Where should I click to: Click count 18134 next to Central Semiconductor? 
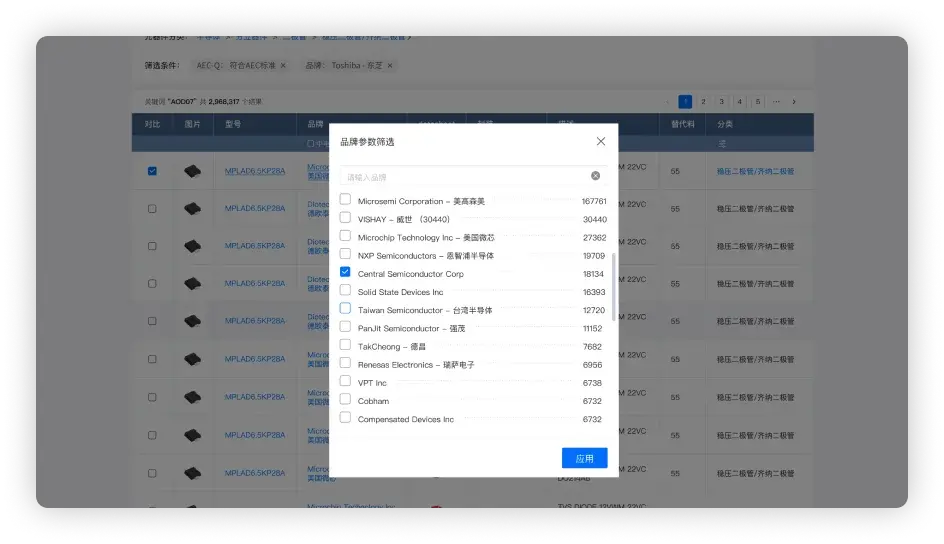593,274
